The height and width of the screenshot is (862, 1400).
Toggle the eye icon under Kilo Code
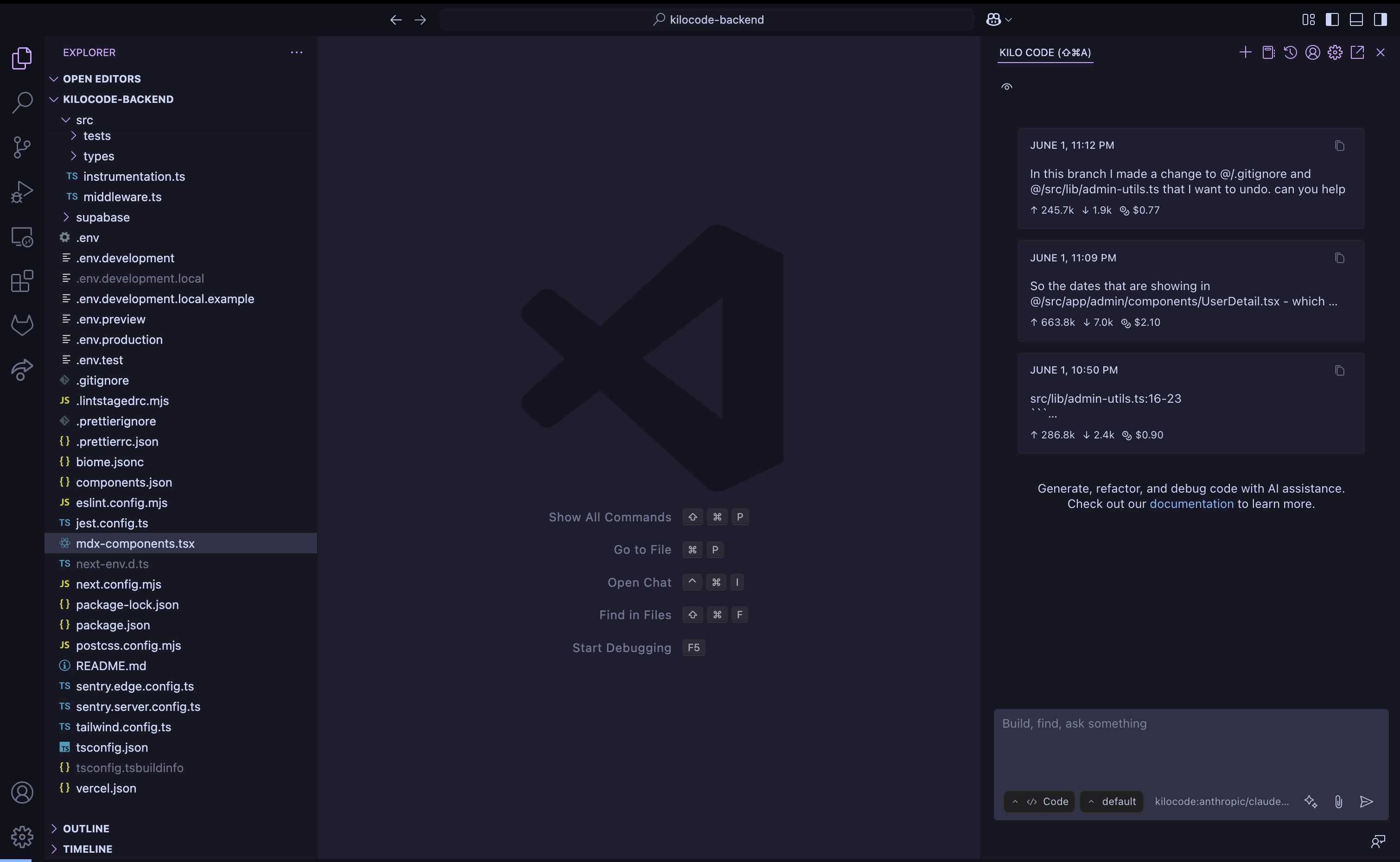(1006, 87)
